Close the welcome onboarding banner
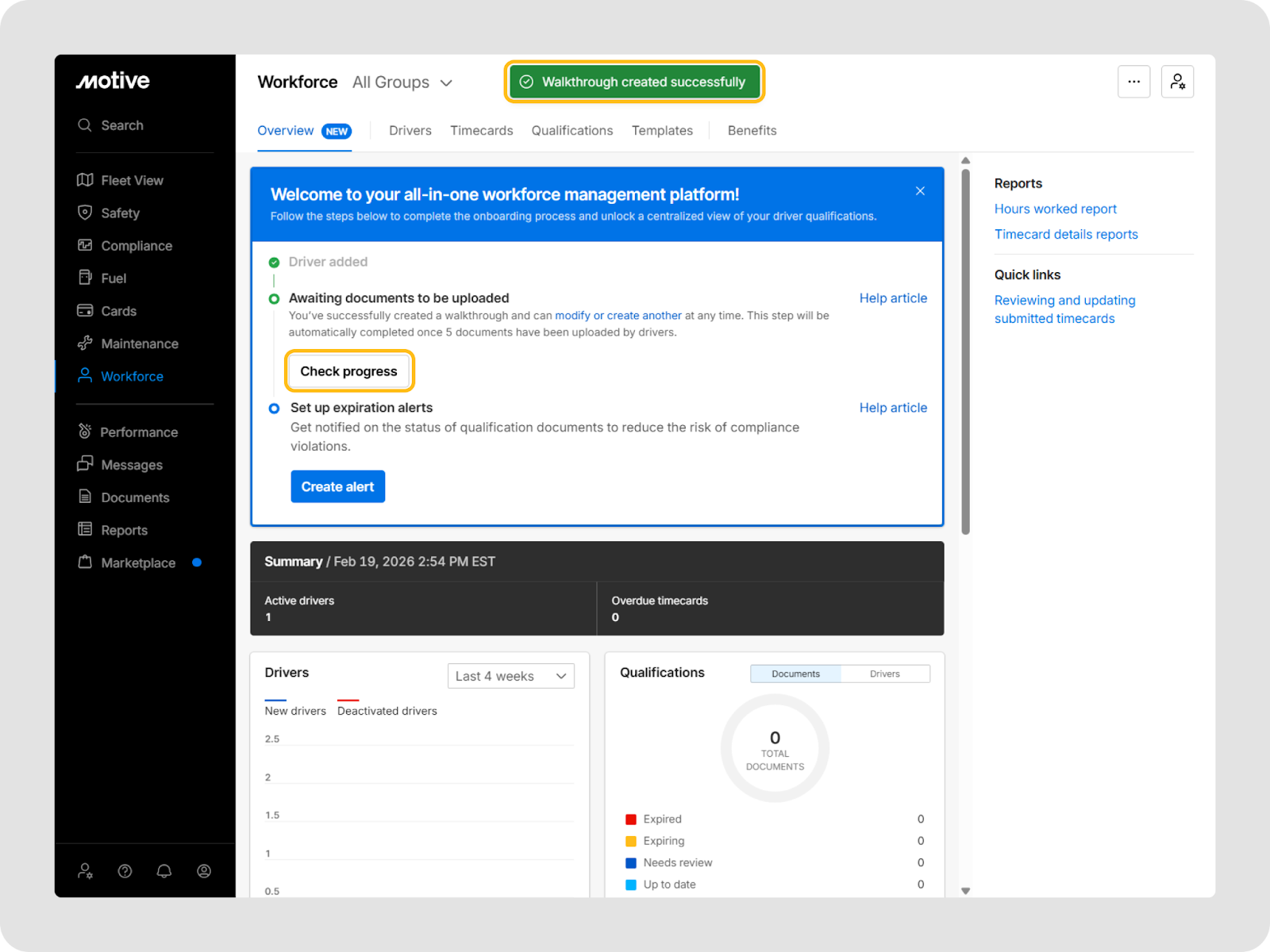Image resolution: width=1270 pixels, height=952 pixels. click(920, 191)
